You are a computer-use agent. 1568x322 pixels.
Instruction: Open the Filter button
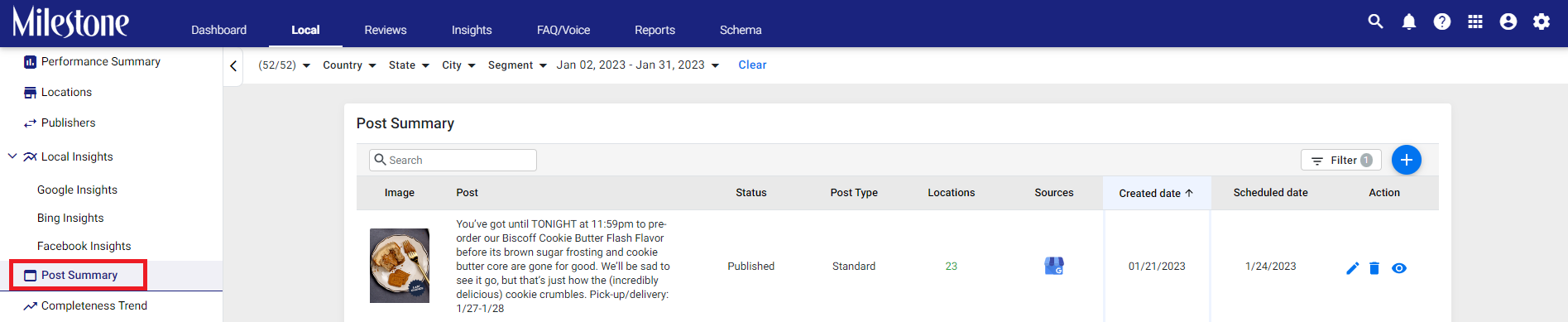(x=1341, y=160)
